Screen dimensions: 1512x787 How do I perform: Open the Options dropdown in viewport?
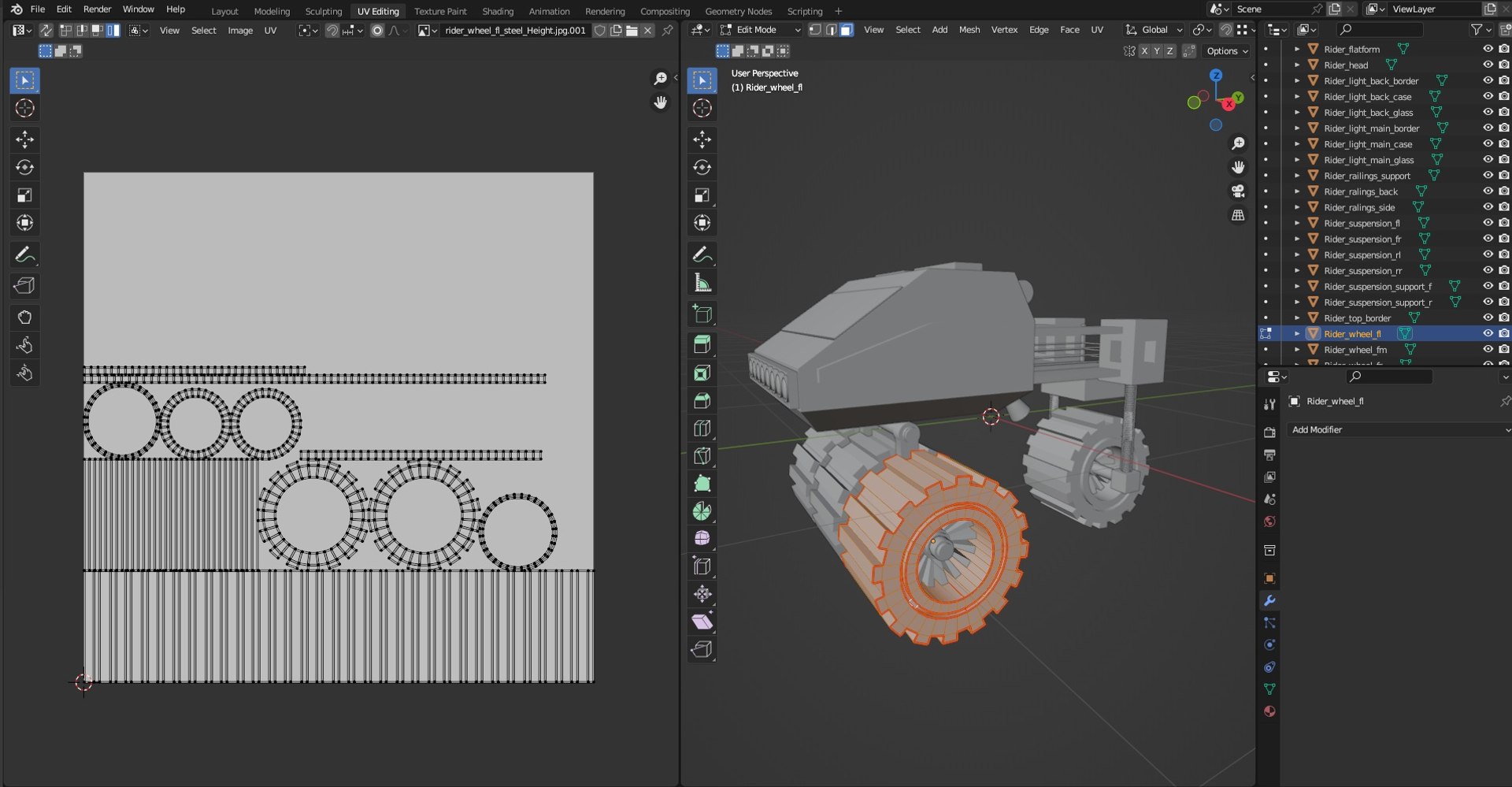1227,50
